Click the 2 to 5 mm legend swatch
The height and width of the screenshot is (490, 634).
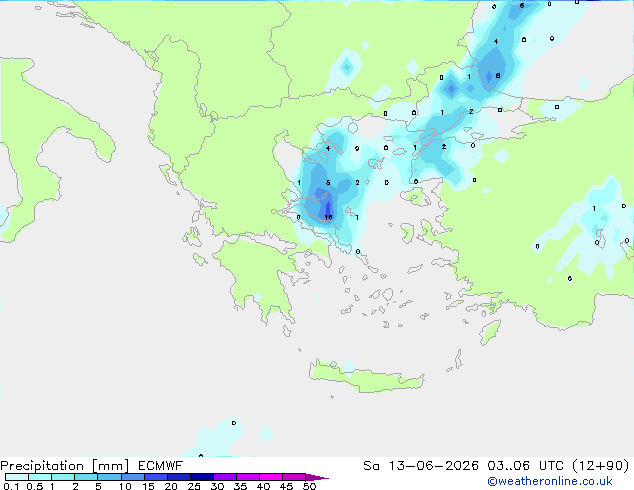pos(87,477)
